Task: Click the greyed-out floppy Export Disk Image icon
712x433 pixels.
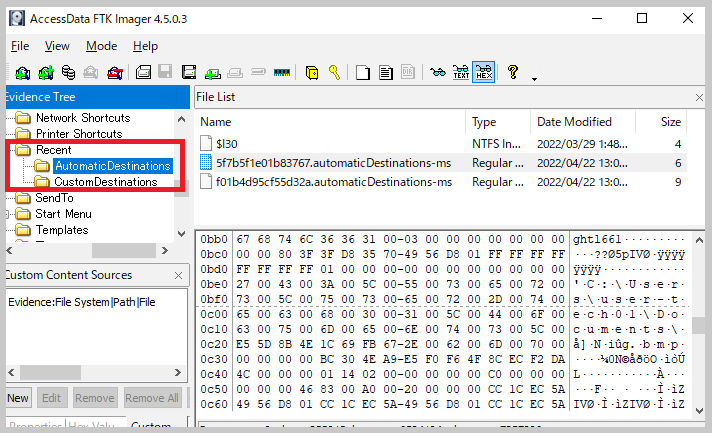Action: point(165,72)
